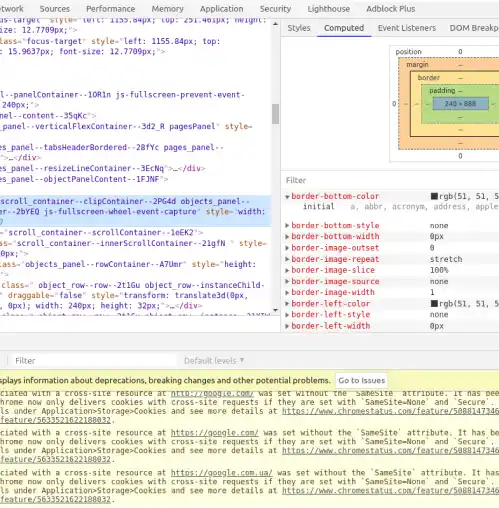This screenshot has height=508, width=499.
Task: Switch to the Styles tab
Action: (x=299, y=28)
